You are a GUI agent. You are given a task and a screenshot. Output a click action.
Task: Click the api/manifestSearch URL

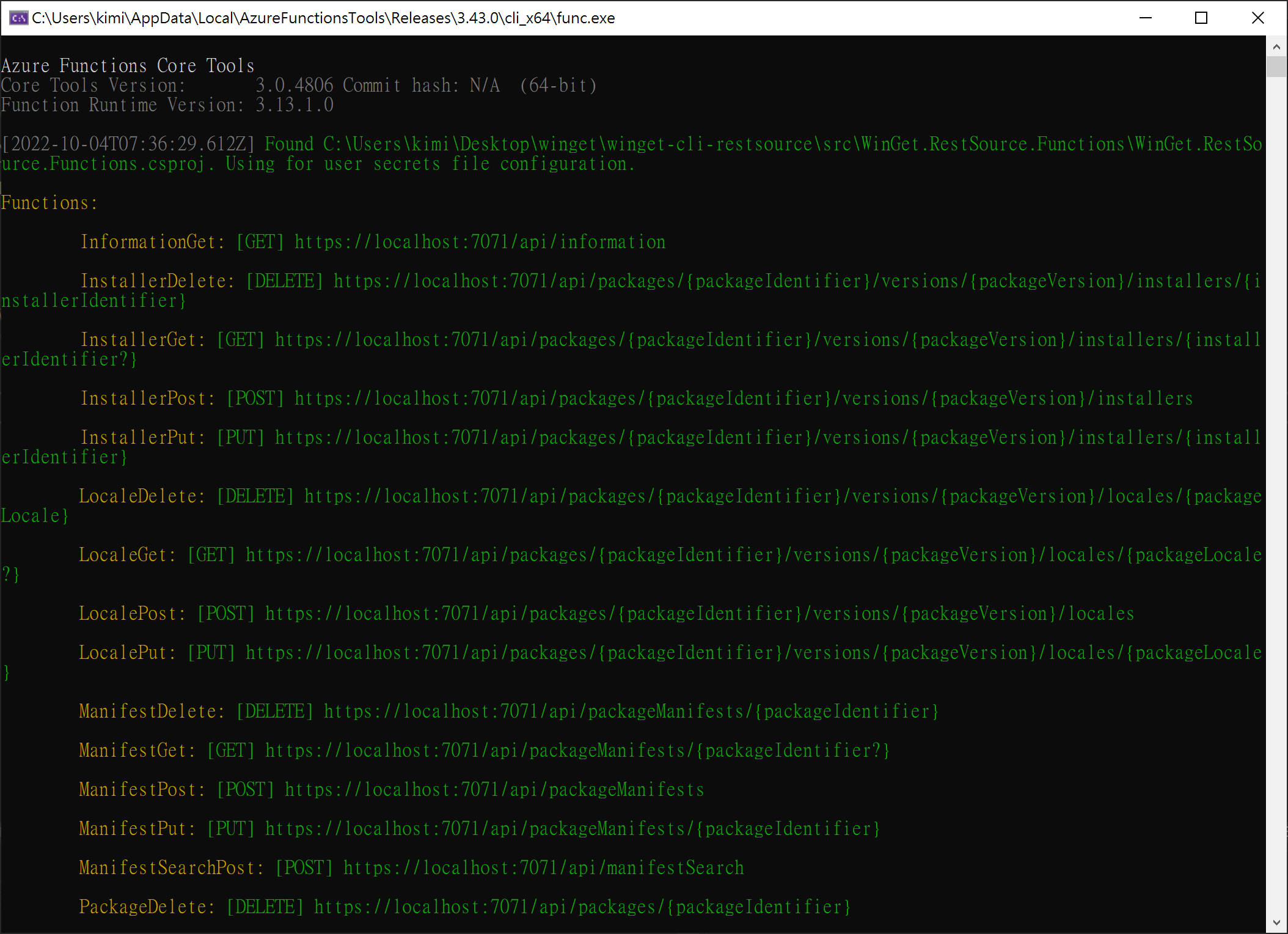[x=543, y=868]
